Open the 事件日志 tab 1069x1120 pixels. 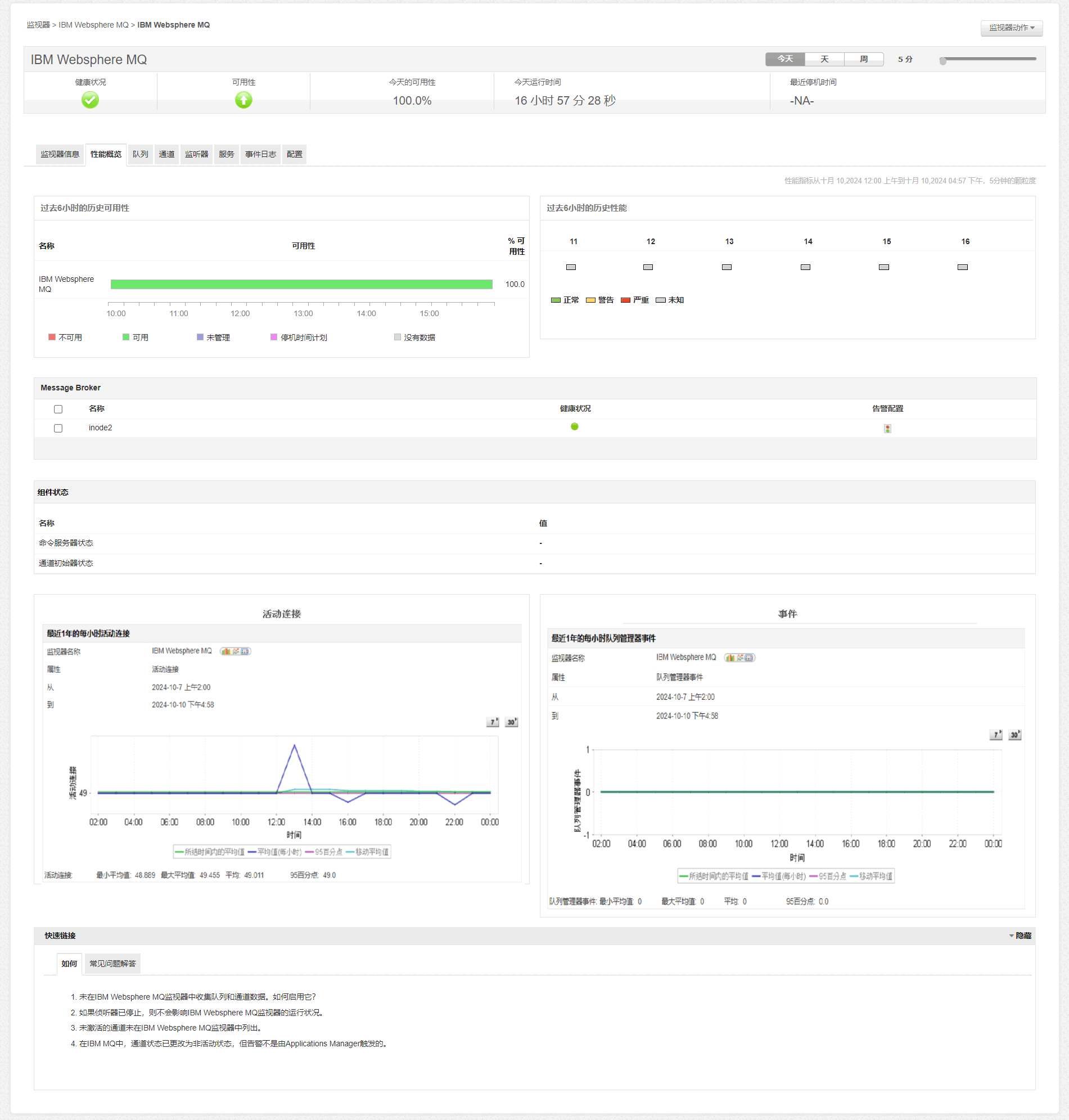[260, 155]
